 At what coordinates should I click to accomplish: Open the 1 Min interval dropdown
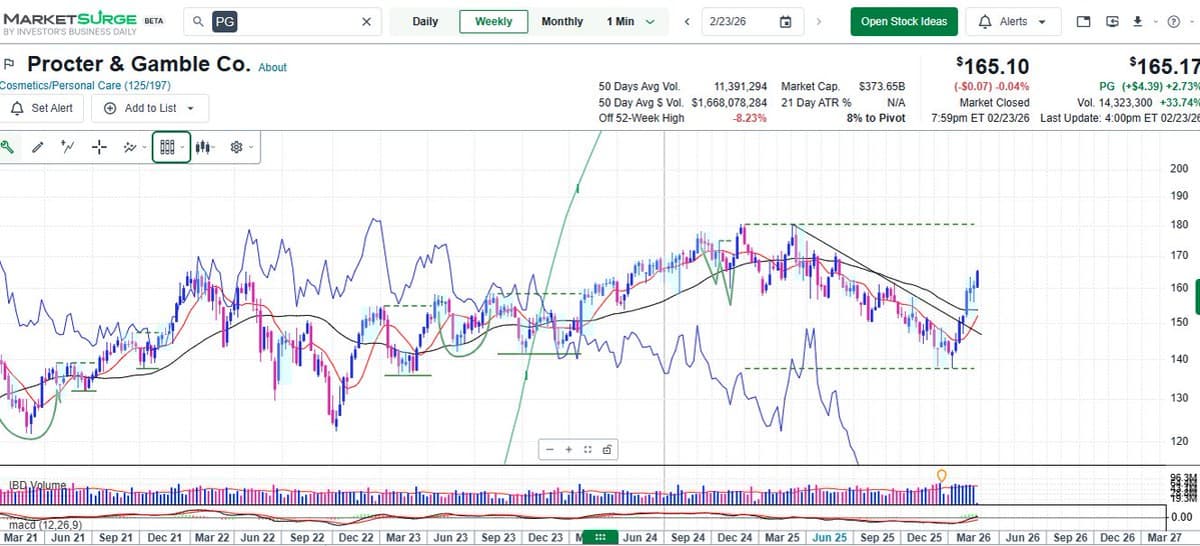(630, 21)
